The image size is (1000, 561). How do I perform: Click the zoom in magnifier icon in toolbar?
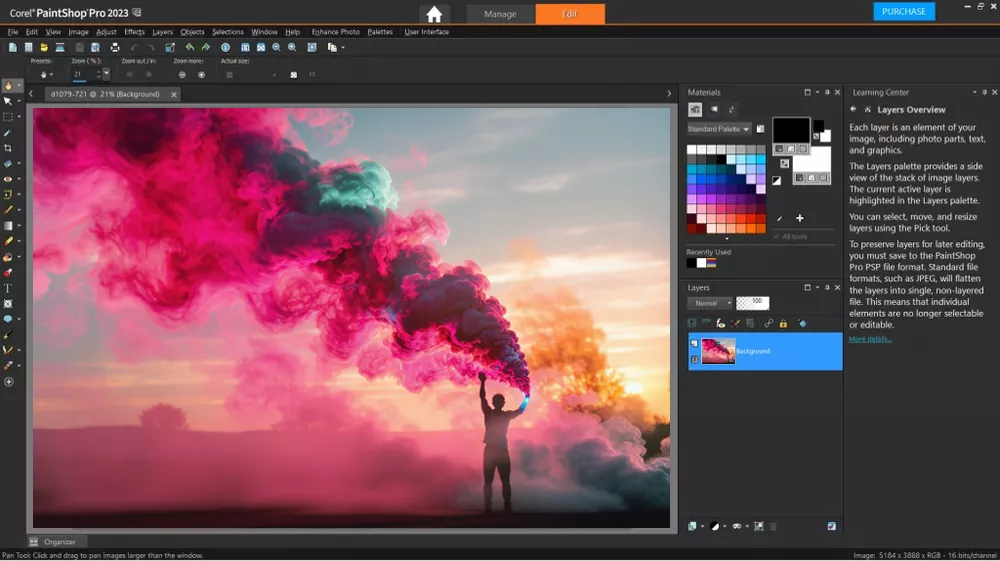(x=292, y=47)
